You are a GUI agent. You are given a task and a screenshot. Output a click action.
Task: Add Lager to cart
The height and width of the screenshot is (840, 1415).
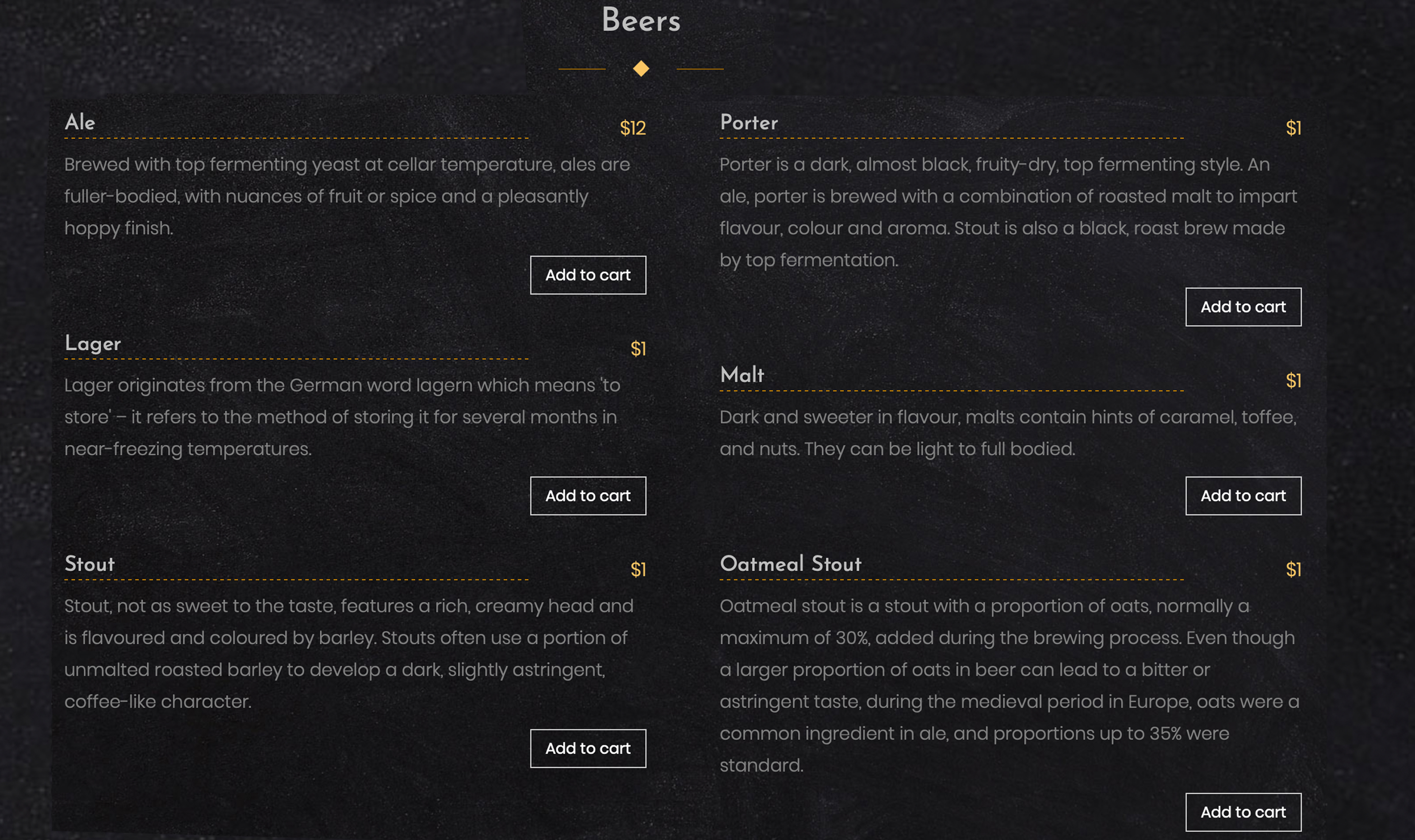[588, 495]
